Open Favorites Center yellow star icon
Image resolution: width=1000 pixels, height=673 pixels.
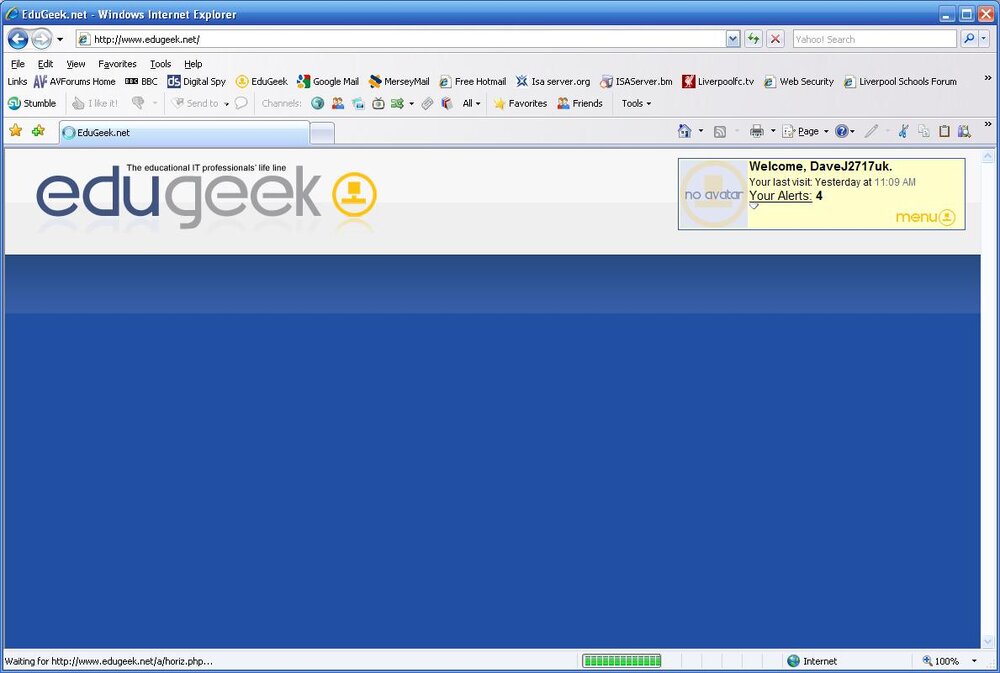click(x=15, y=131)
